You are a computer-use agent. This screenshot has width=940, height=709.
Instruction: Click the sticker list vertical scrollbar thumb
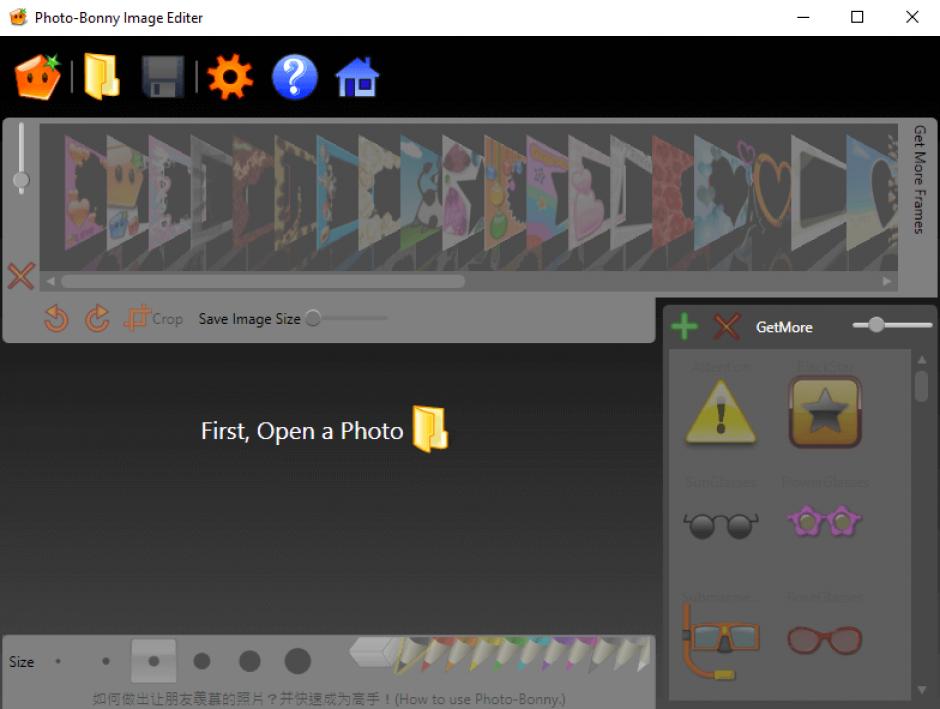(x=921, y=387)
